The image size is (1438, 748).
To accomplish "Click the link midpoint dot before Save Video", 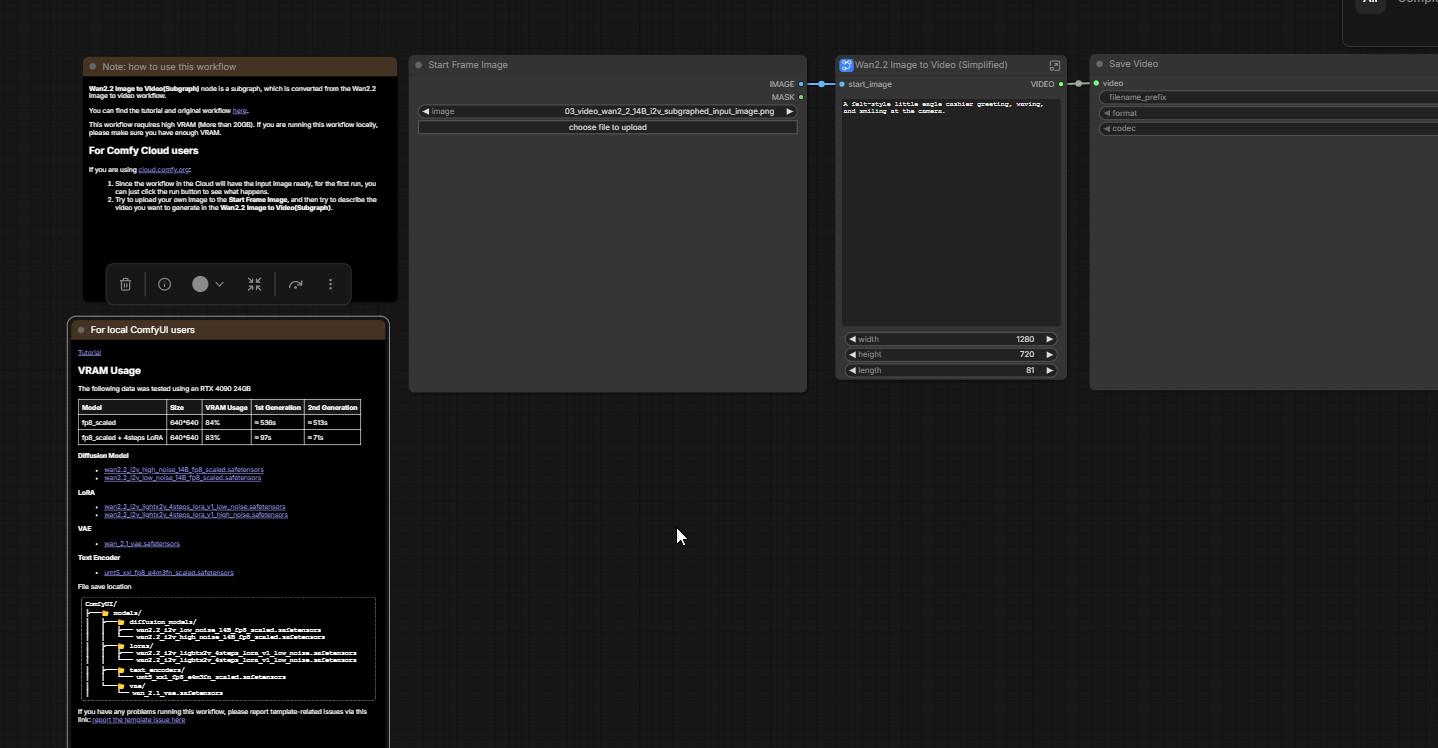I will tap(1078, 84).
